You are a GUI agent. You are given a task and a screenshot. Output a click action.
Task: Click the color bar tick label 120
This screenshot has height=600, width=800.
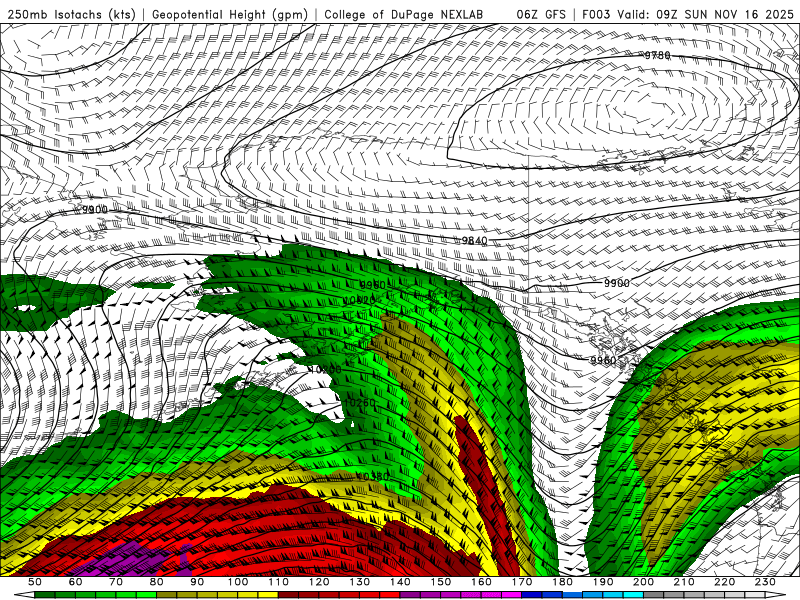(x=319, y=582)
